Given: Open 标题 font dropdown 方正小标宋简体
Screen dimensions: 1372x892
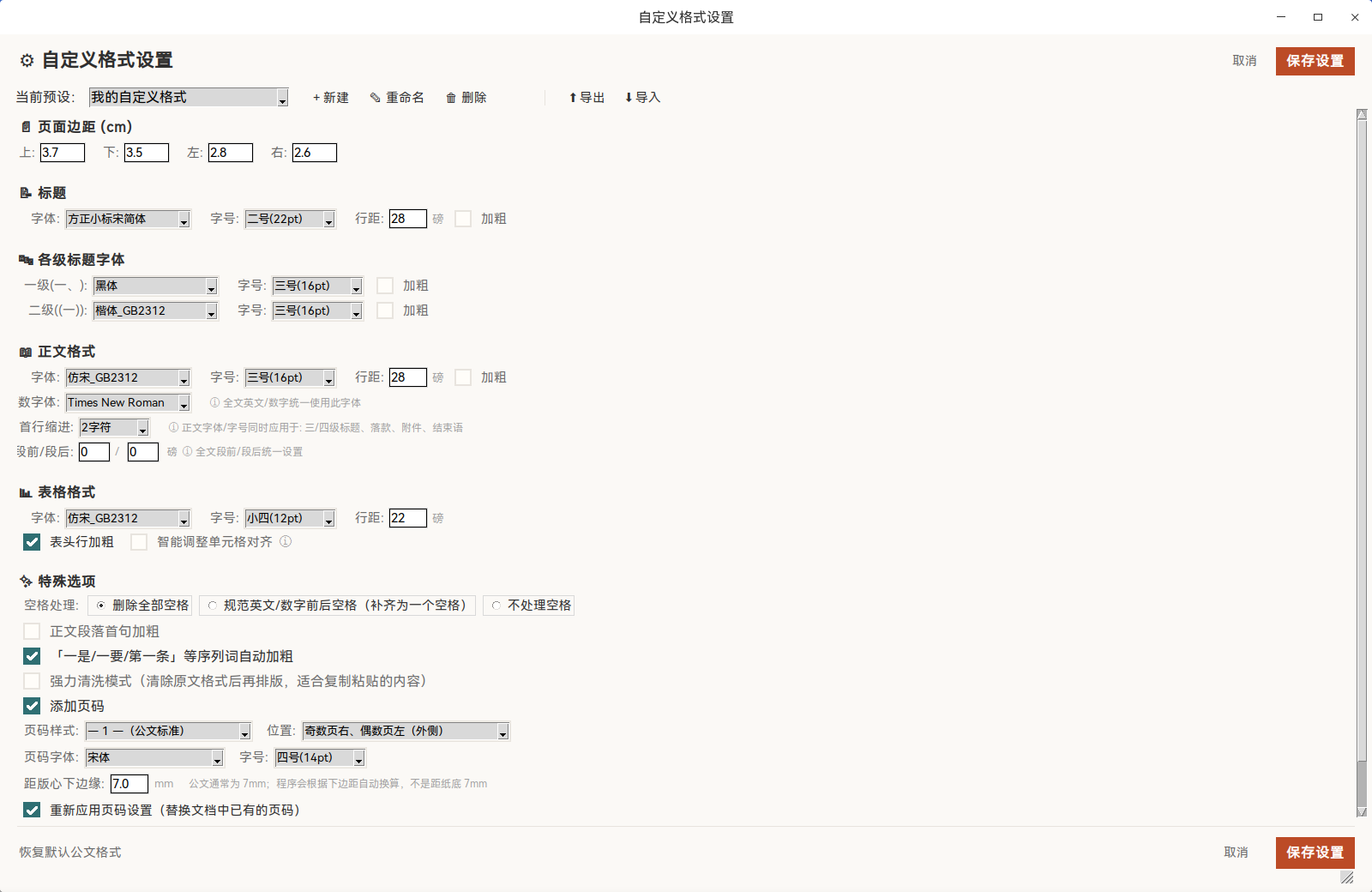Looking at the screenshot, I should (x=128, y=219).
